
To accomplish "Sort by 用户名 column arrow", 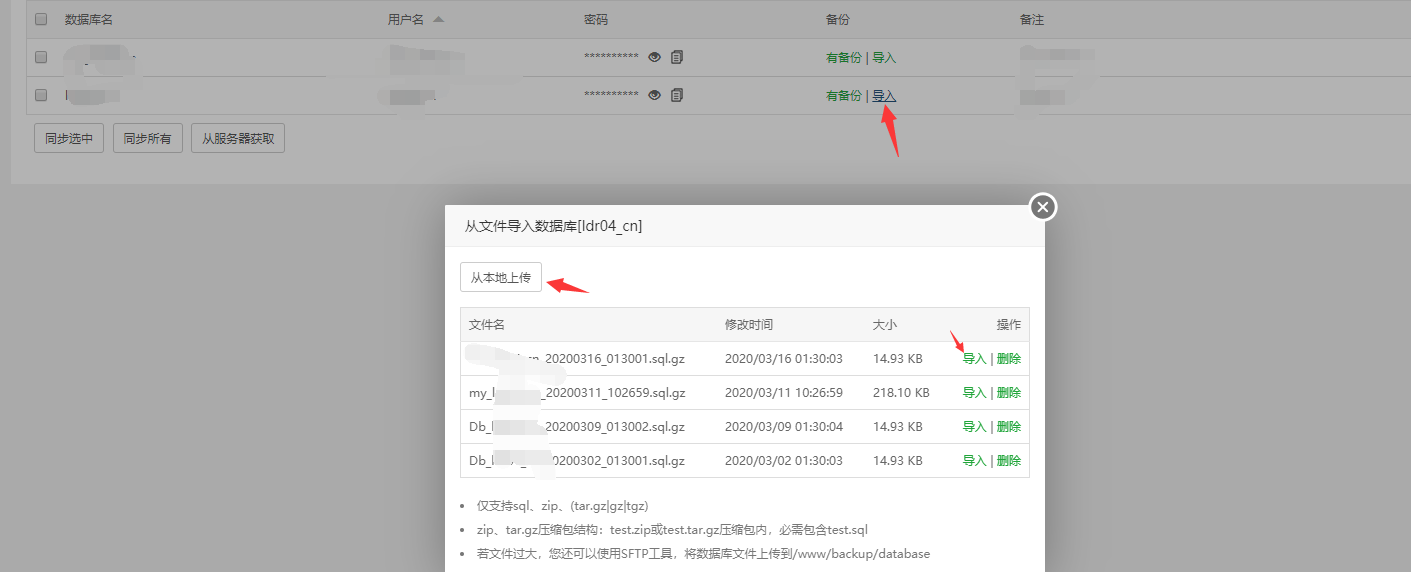I will (439, 20).
